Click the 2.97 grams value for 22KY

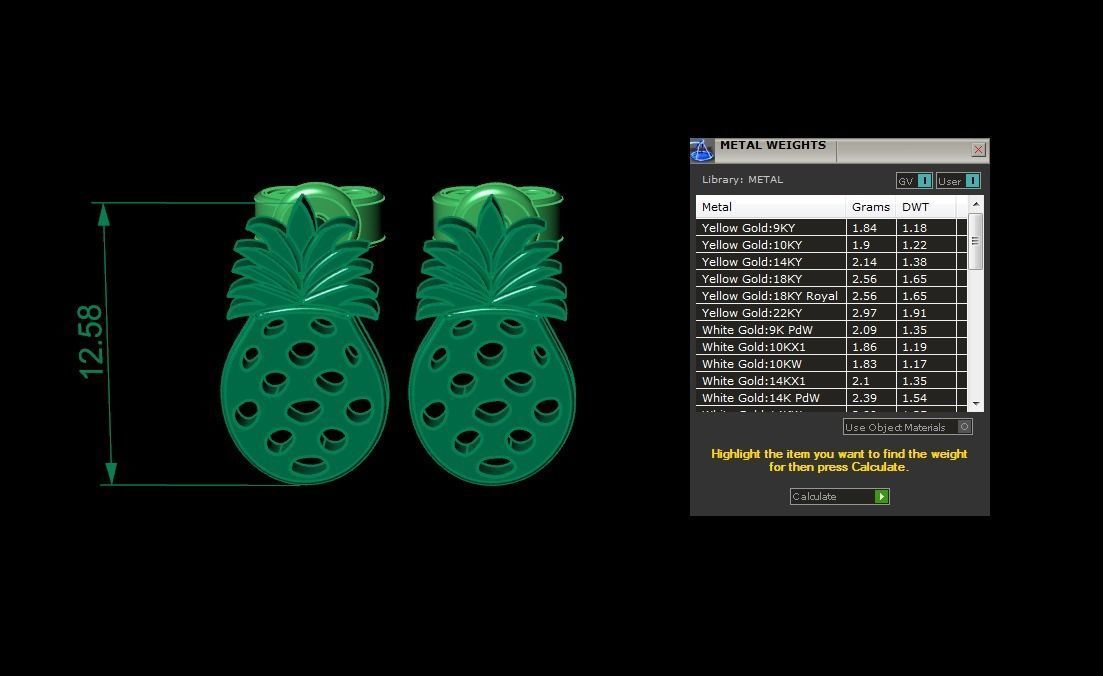click(865, 313)
